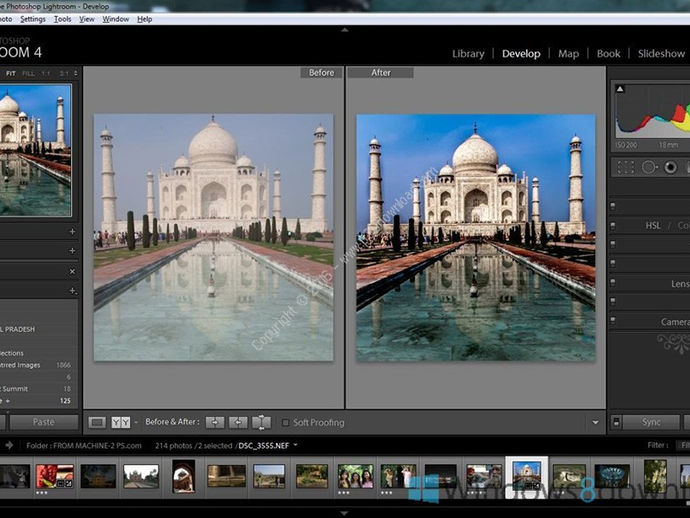The height and width of the screenshot is (518, 690).
Task: Open the toolbar content dropdown triangle
Action: point(595,422)
